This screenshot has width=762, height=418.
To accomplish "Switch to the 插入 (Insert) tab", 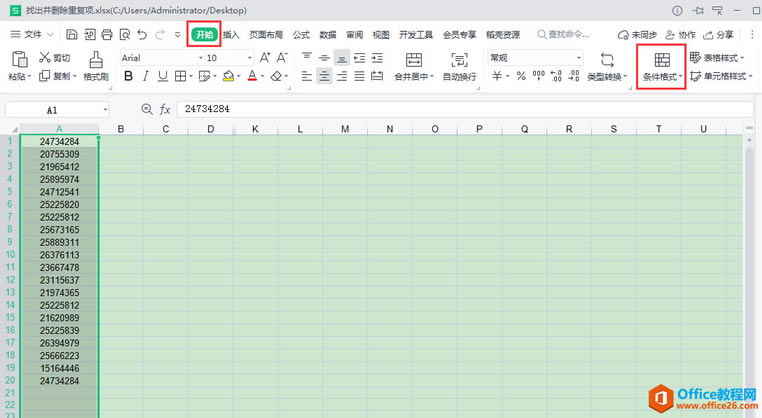I will pos(231,35).
